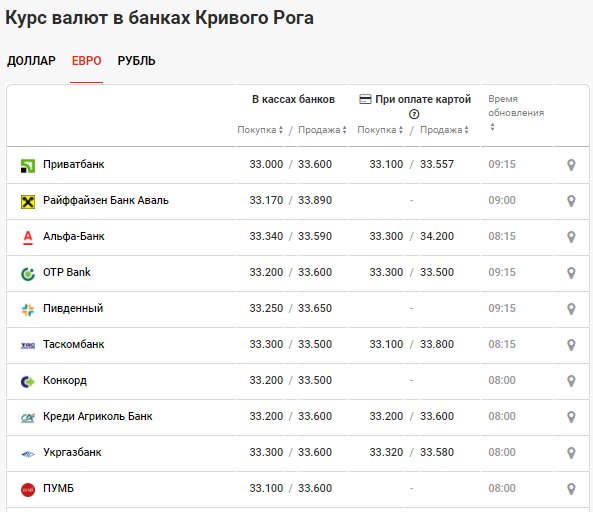Click the Креди Агриколь Банк logo

28,417
